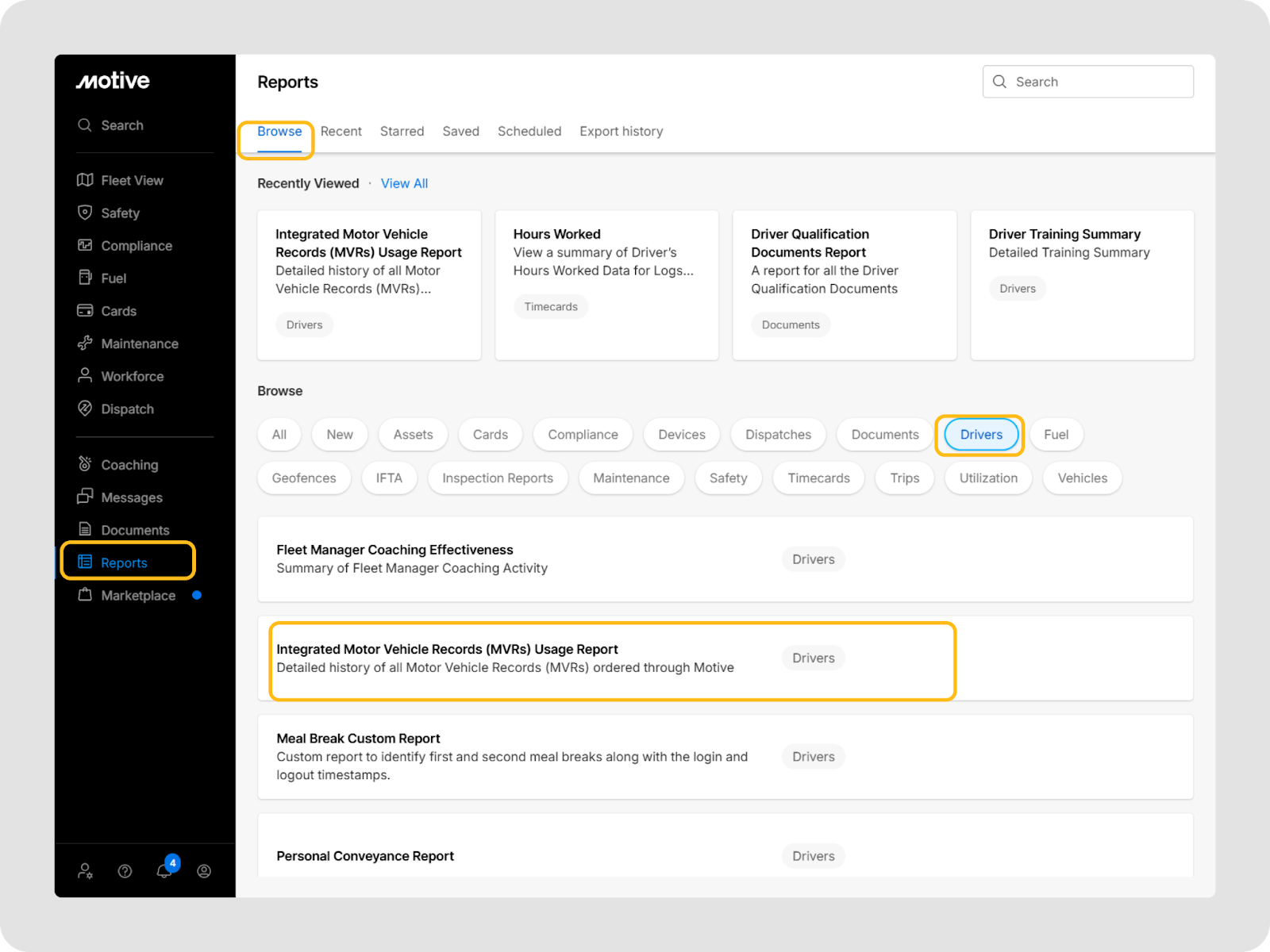
Task: Open Dispatch in the sidebar
Action: coord(126,409)
